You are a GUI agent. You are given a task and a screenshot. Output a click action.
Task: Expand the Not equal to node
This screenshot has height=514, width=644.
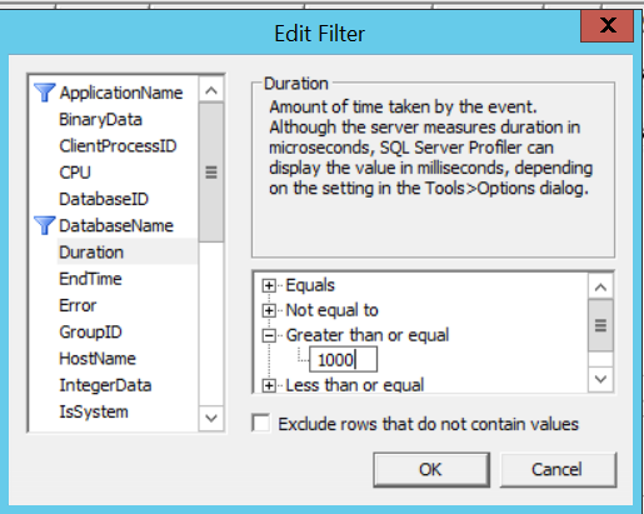pos(269,310)
